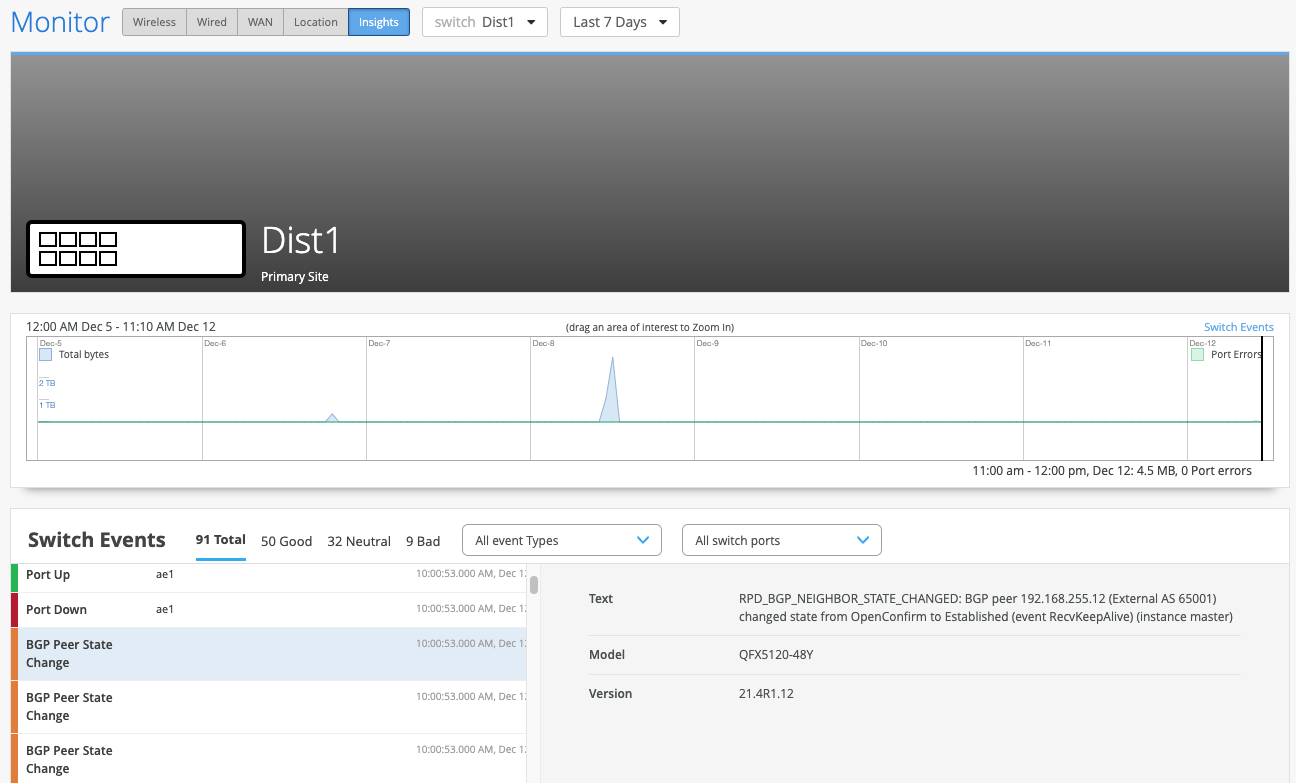1296x783 pixels.
Task: Click the Dist1 switch device icon
Action: click(x=135, y=248)
